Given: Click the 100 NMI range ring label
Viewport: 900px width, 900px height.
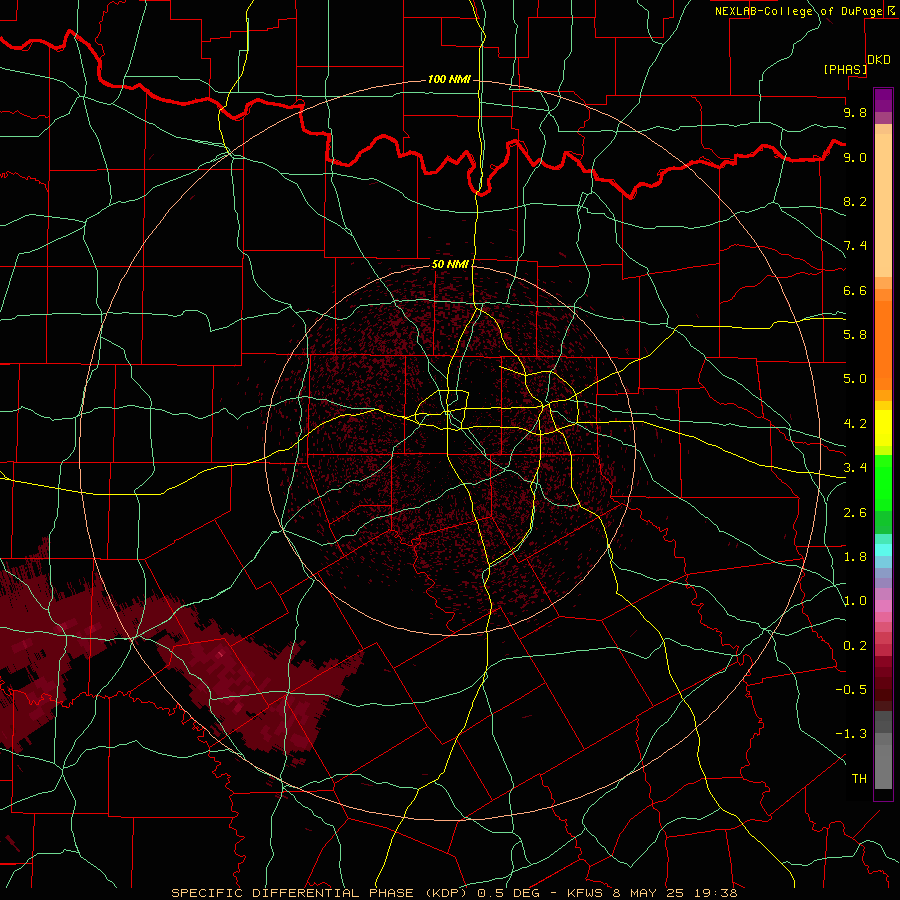Looking at the screenshot, I should (449, 79).
